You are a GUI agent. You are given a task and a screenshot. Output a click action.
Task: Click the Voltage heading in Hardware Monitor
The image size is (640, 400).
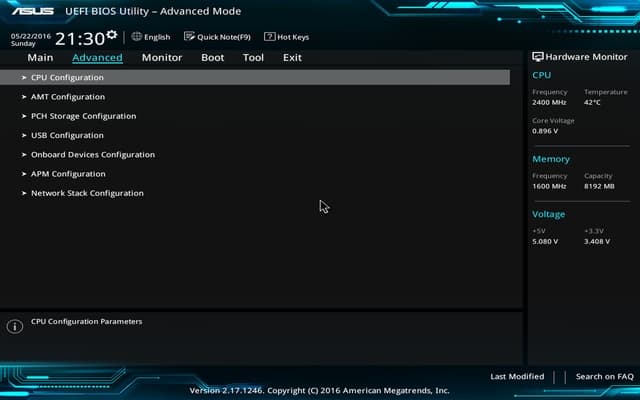[x=549, y=214]
